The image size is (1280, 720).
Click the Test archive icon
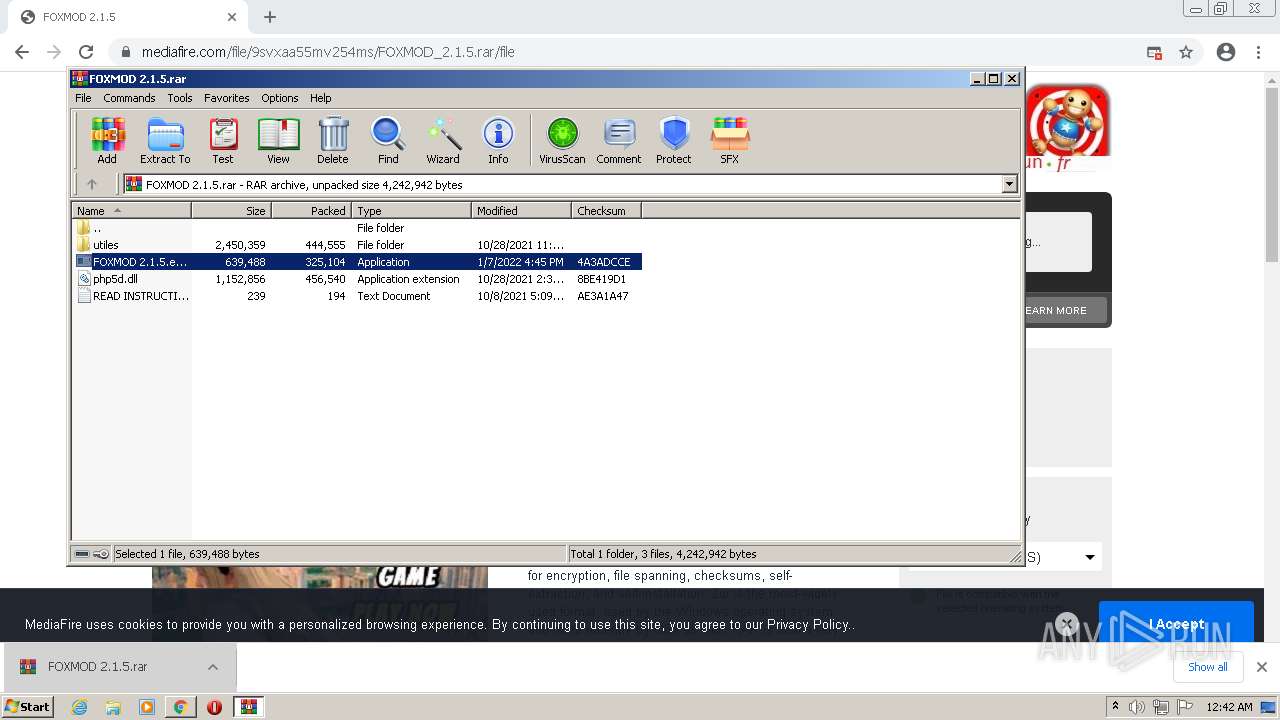(223, 140)
